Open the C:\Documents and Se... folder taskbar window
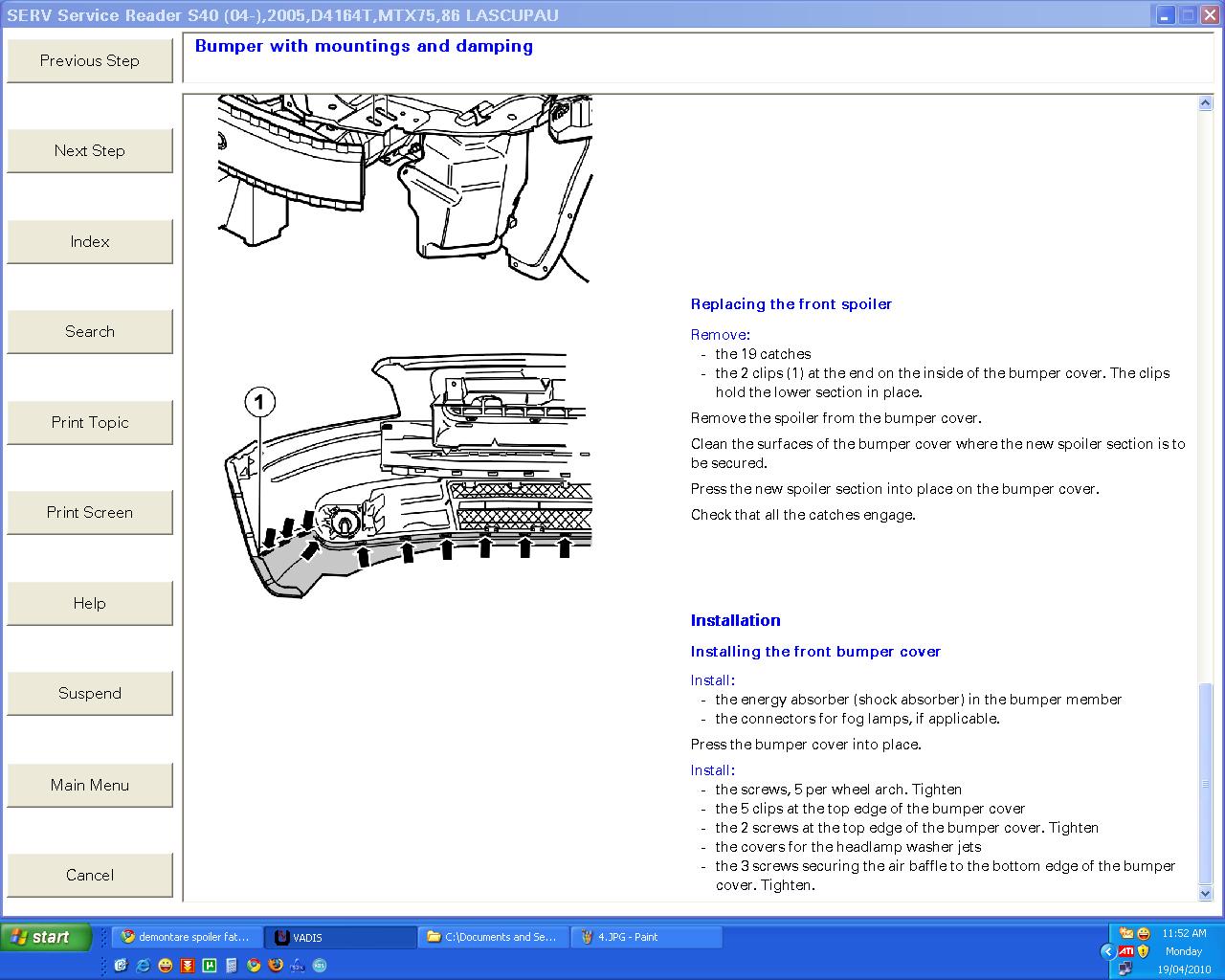1225x980 pixels. click(x=492, y=937)
